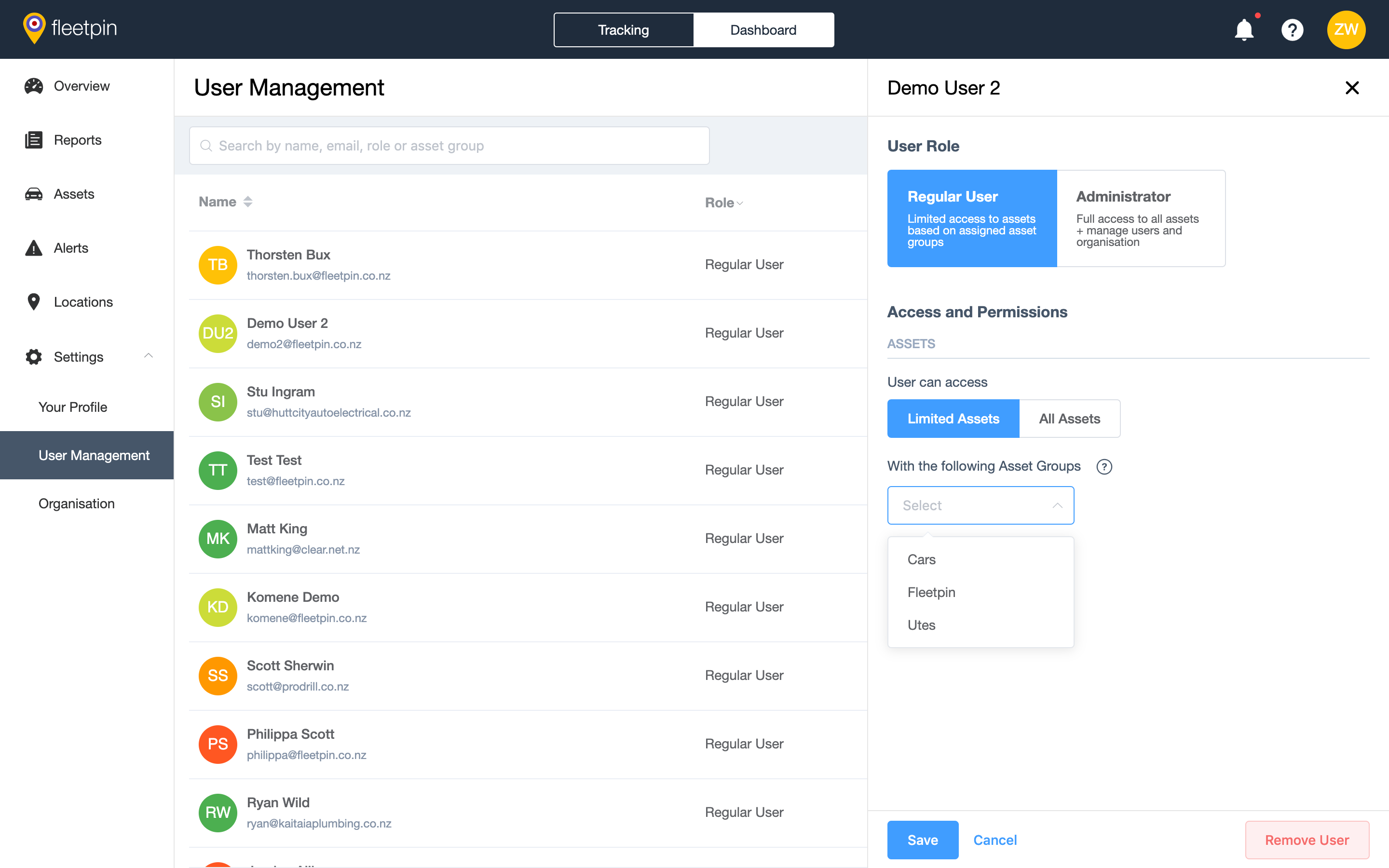Image resolution: width=1389 pixels, height=868 pixels.
Task: Click email philippa@fleetpin.co.nz
Action: tap(307, 755)
